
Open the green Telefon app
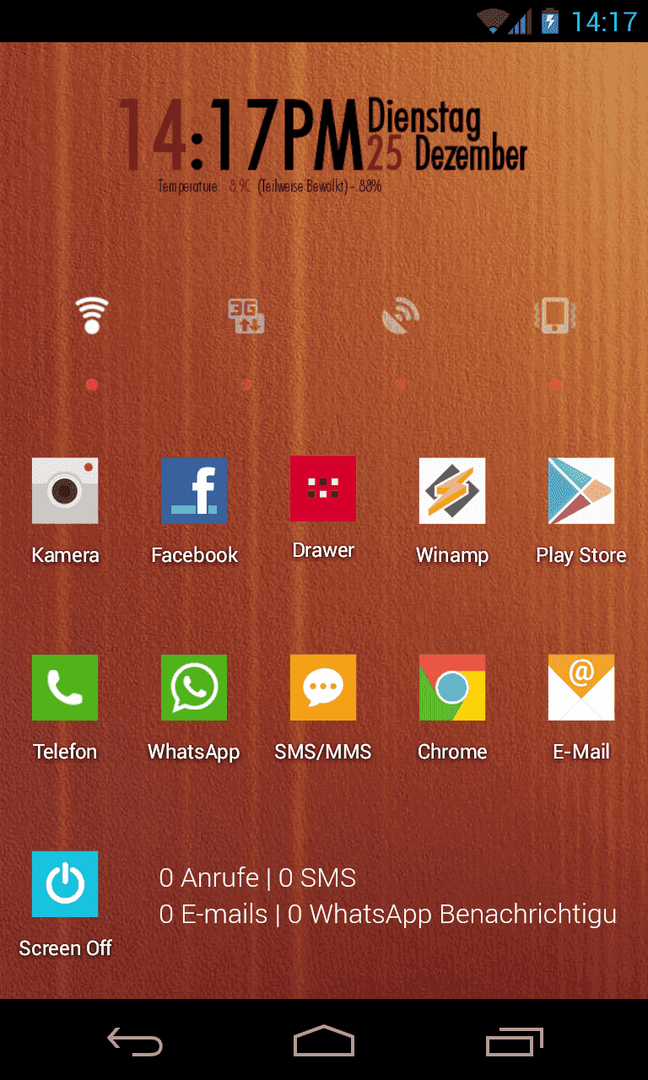[x=65, y=687]
